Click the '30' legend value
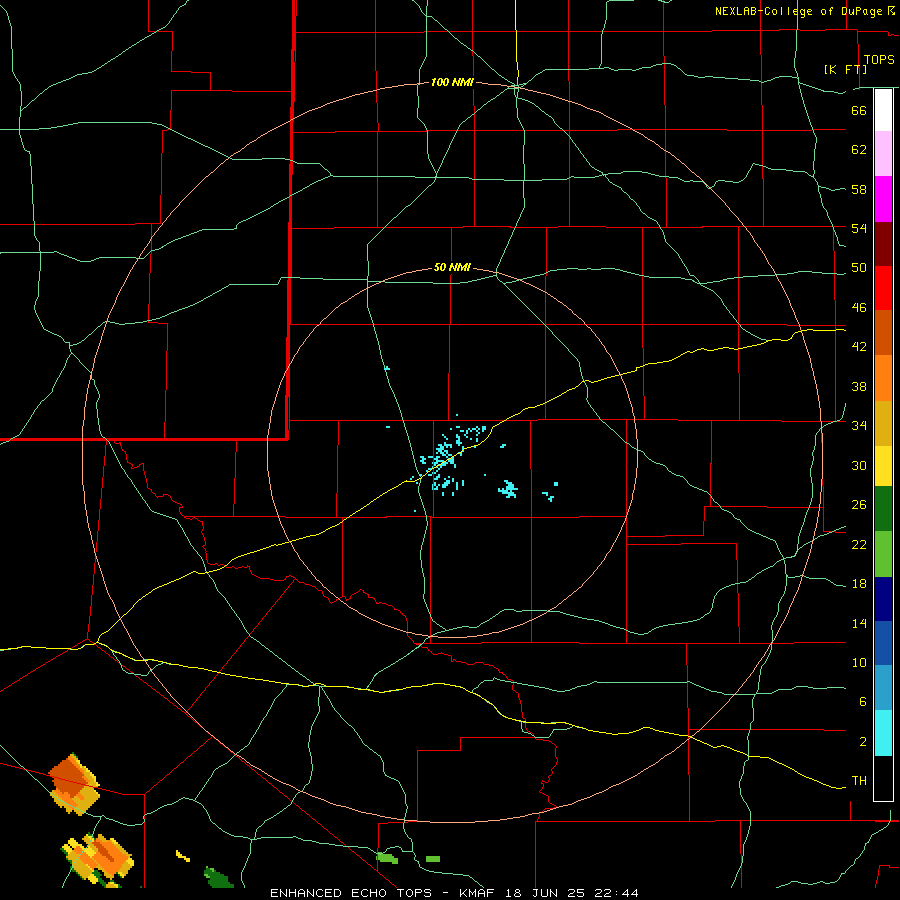Screen dimensions: 900x900 (859, 465)
